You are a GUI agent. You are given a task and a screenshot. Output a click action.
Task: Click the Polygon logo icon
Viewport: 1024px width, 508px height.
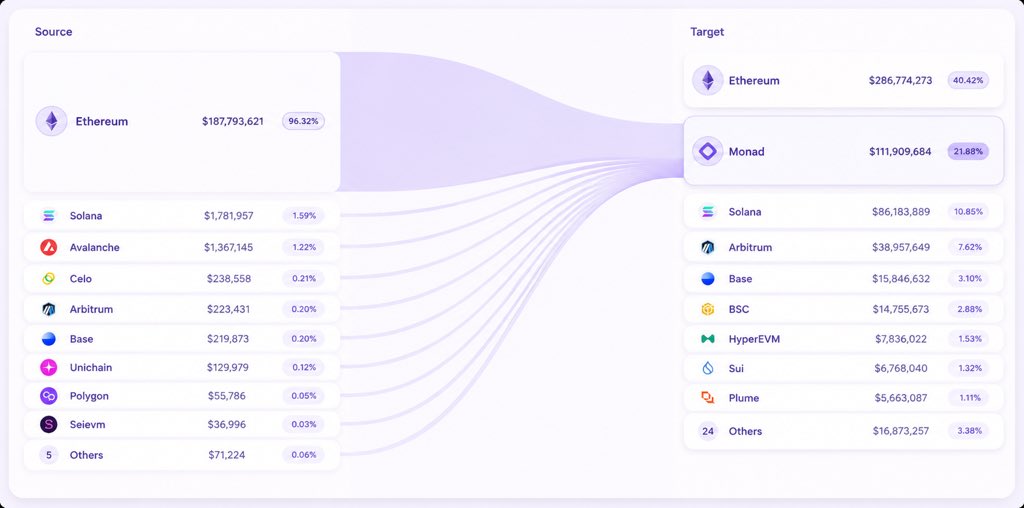[x=48, y=396]
